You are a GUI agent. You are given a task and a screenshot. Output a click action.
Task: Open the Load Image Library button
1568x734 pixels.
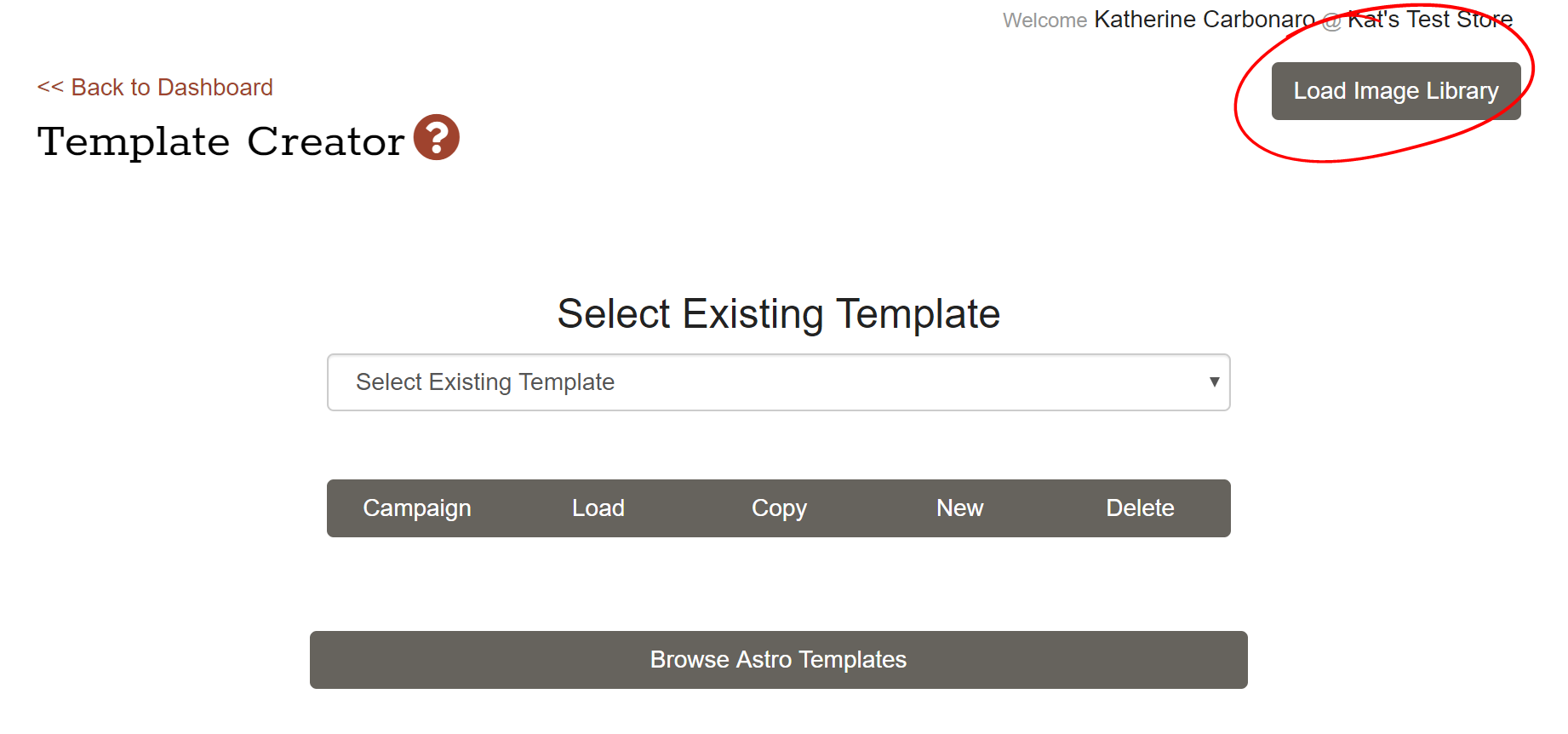tap(1395, 91)
